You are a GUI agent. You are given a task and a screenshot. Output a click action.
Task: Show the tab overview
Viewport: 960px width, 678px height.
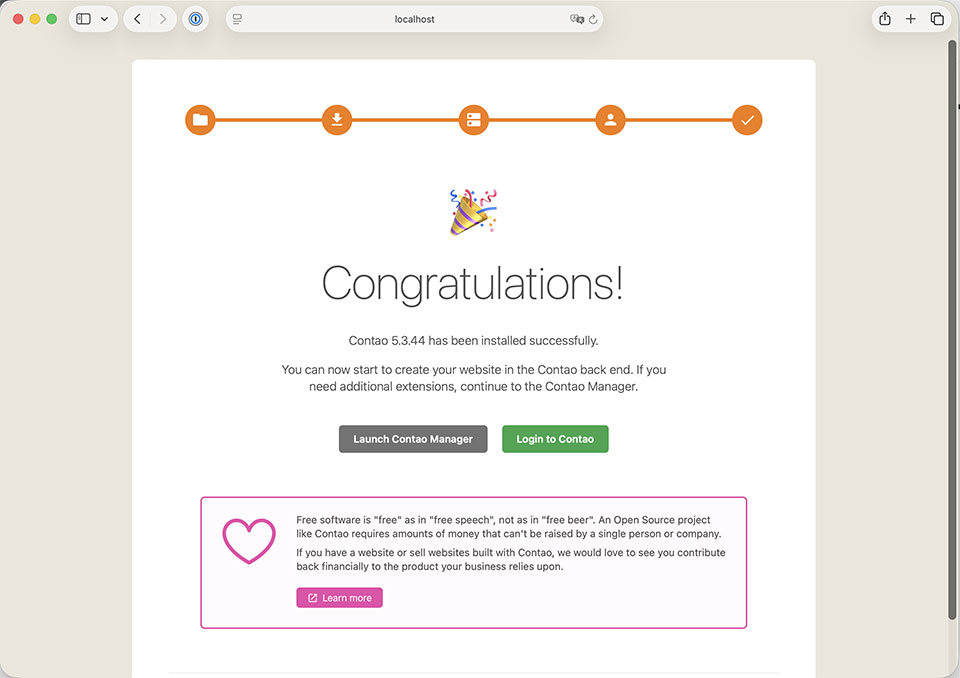click(x=937, y=19)
